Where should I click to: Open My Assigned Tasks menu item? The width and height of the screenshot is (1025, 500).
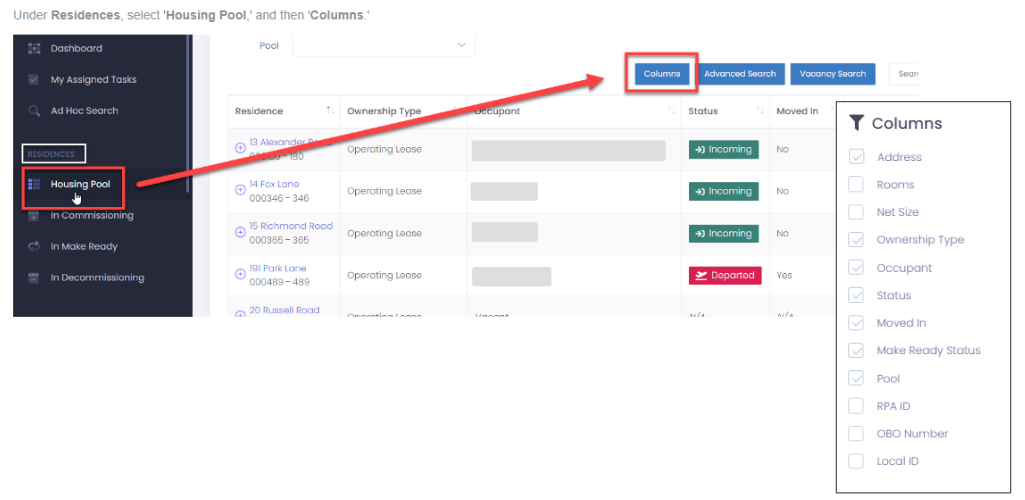coord(93,80)
